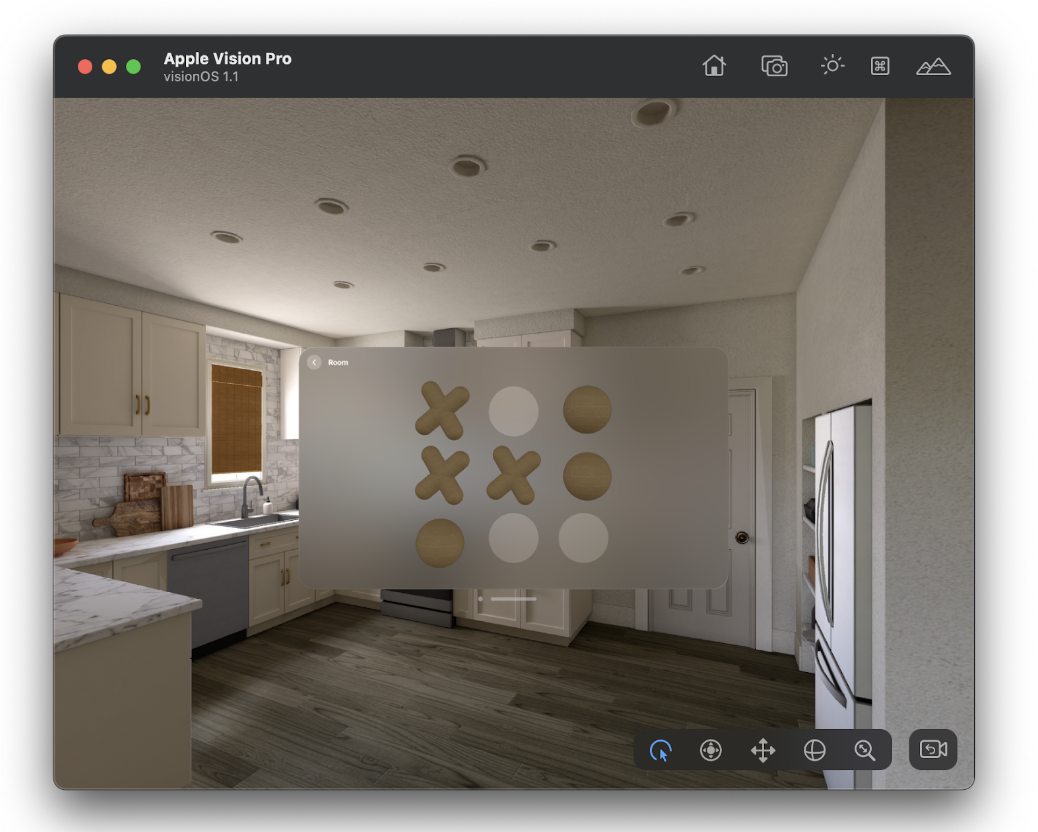The width and height of the screenshot is (1038, 832).
Task: Click the window grabber bar below the game
Action: (514, 599)
